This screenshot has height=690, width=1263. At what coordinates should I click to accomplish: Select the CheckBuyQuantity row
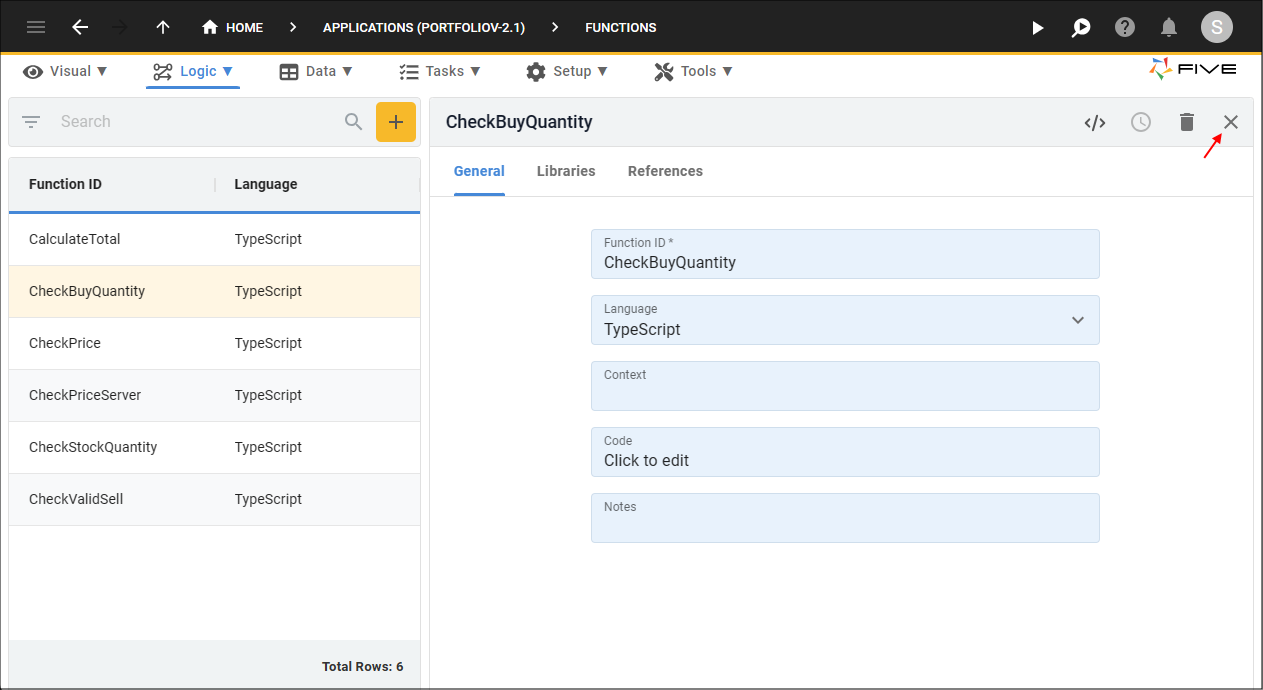214,292
